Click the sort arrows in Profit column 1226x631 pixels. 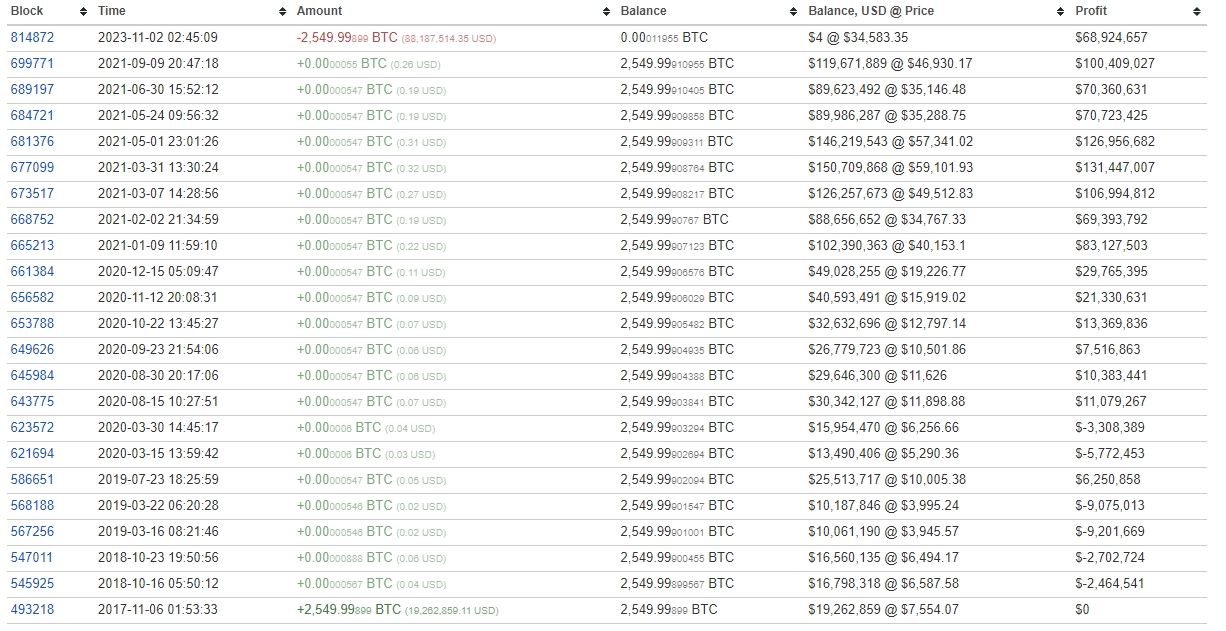1196,11
